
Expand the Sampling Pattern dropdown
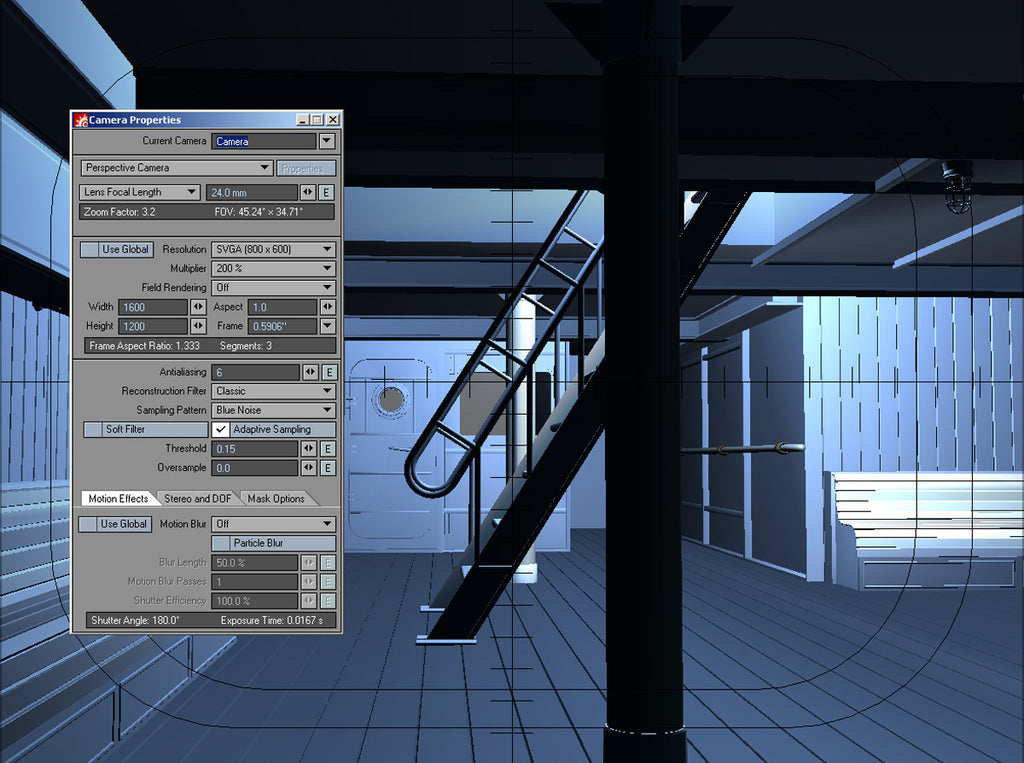coord(274,410)
